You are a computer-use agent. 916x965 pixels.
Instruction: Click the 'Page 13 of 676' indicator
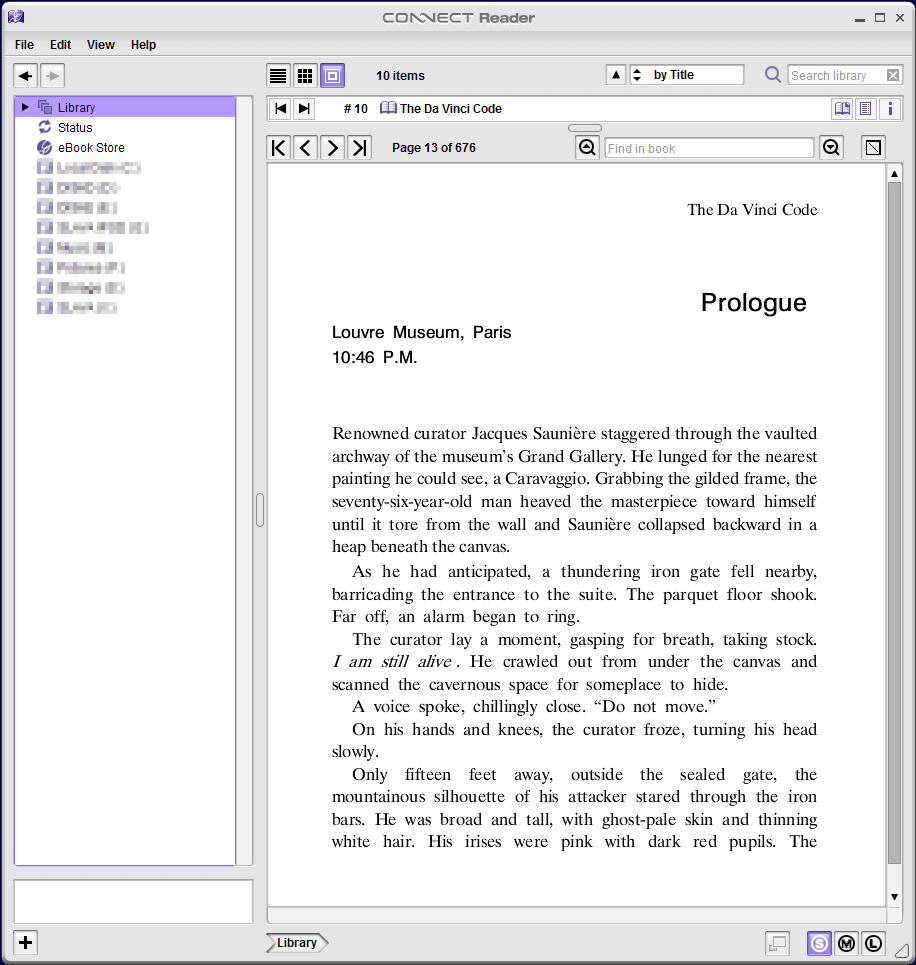434,148
